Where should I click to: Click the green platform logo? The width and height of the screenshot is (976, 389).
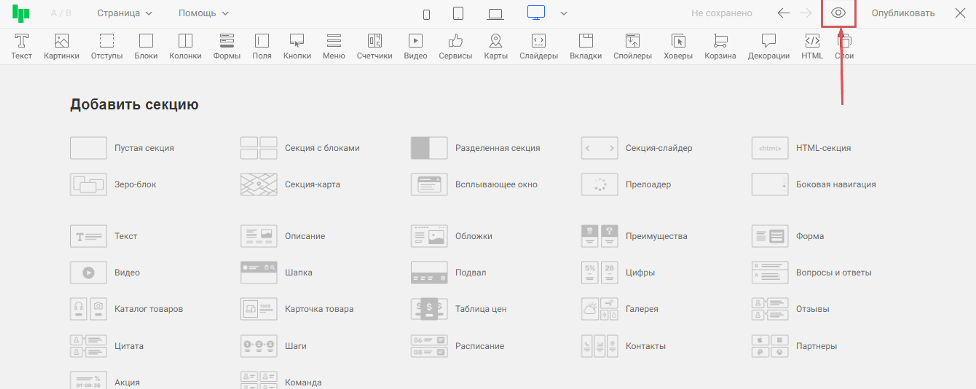tap(21, 13)
